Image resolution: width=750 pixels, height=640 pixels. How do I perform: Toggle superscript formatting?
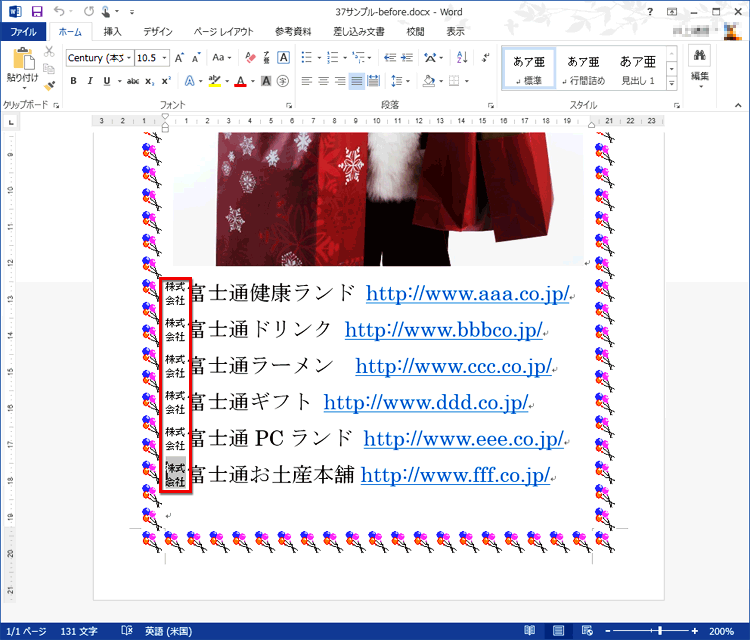pos(166,81)
